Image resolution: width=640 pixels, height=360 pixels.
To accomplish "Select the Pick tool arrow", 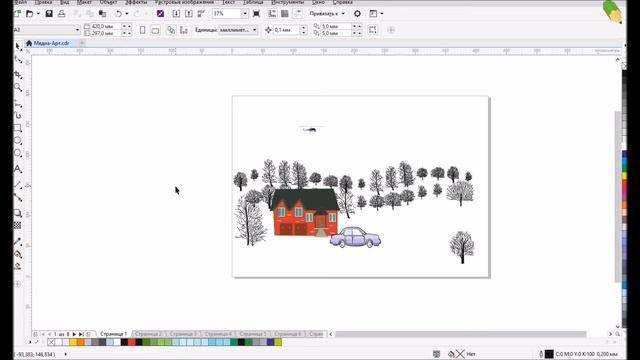I will point(18,47).
